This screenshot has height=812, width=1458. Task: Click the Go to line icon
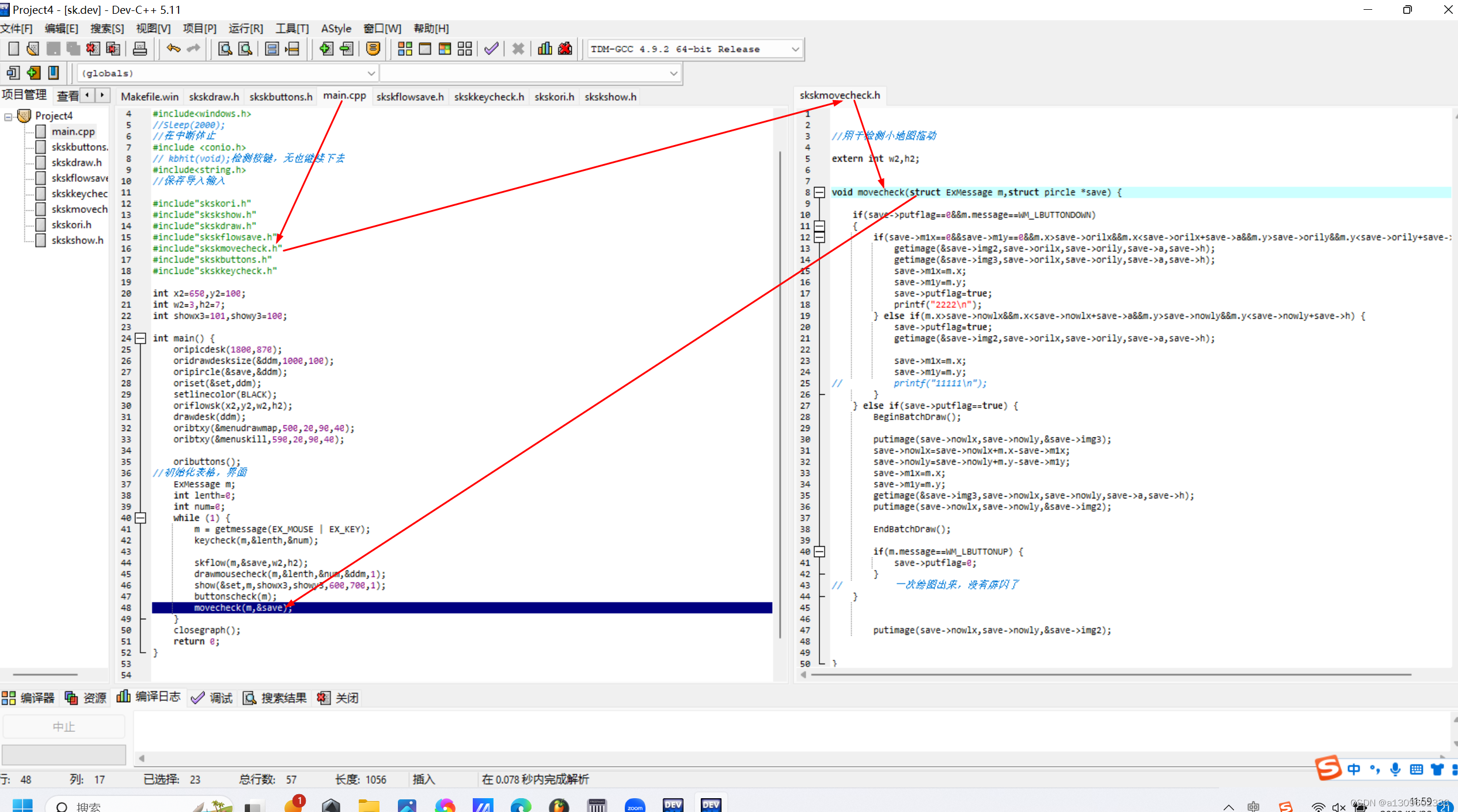coord(292,49)
